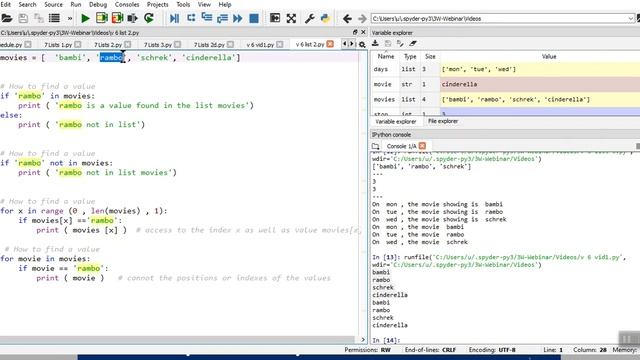Image resolution: width=640 pixels, height=360 pixels.
Task: Click the remove all variables eraser icon
Action: [x=413, y=43]
